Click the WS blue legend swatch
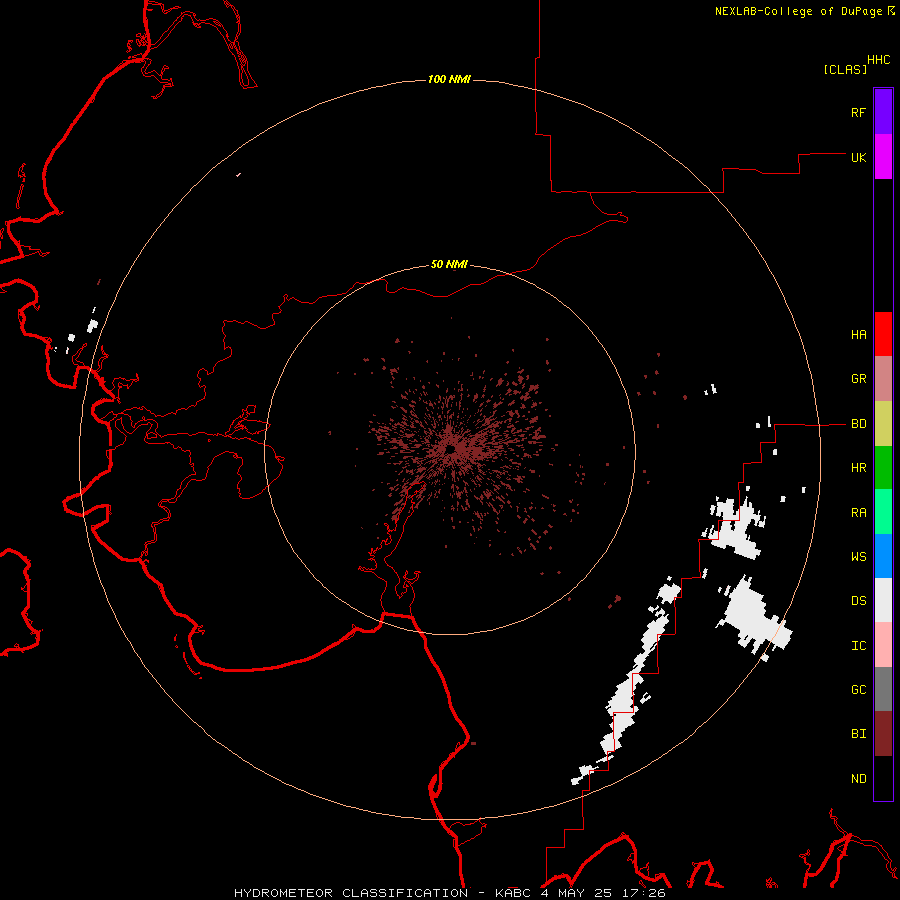Image resolution: width=900 pixels, height=900 pixels. [883, 556]
